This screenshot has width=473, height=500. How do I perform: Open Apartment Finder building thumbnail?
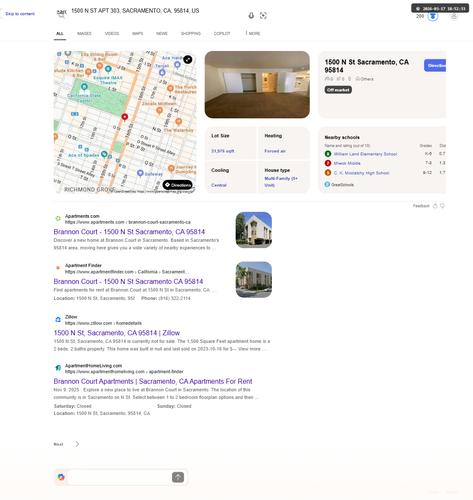point(254,280)
